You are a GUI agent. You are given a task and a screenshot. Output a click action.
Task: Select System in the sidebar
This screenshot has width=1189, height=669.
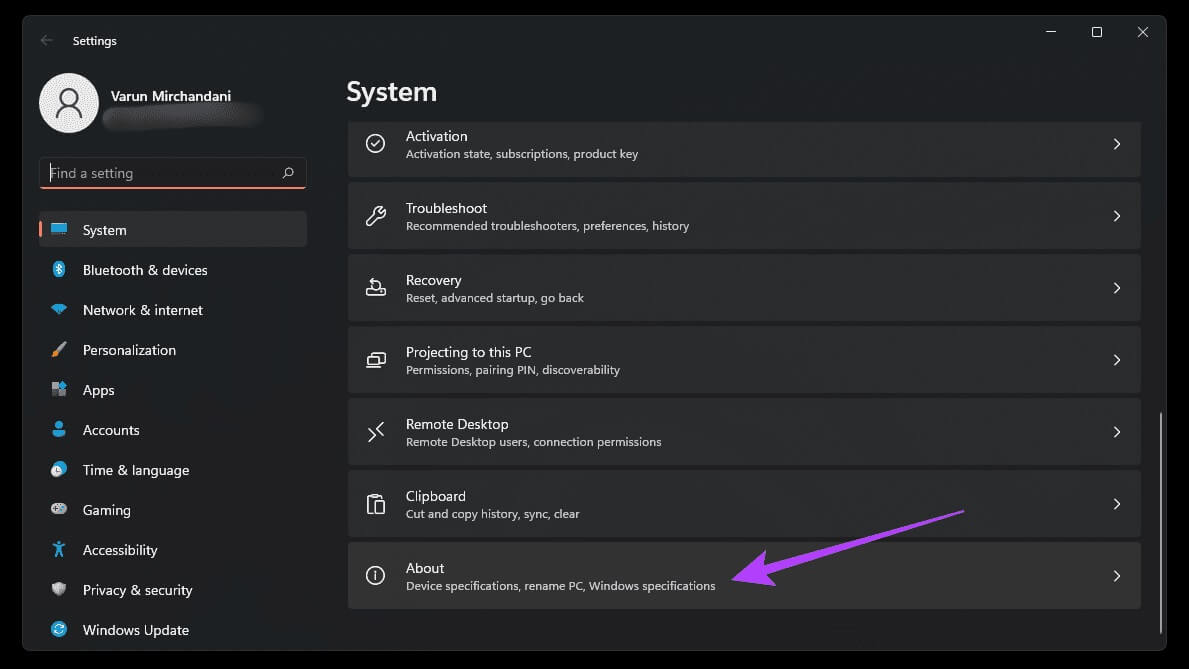pyautogui.click(x=173, y=229)
